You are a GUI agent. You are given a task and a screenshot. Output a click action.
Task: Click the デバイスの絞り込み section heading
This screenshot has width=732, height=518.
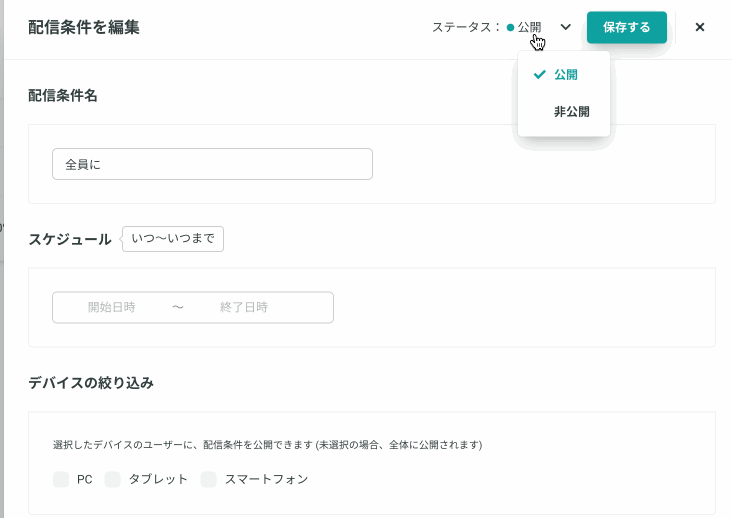[x=91, y=383]
